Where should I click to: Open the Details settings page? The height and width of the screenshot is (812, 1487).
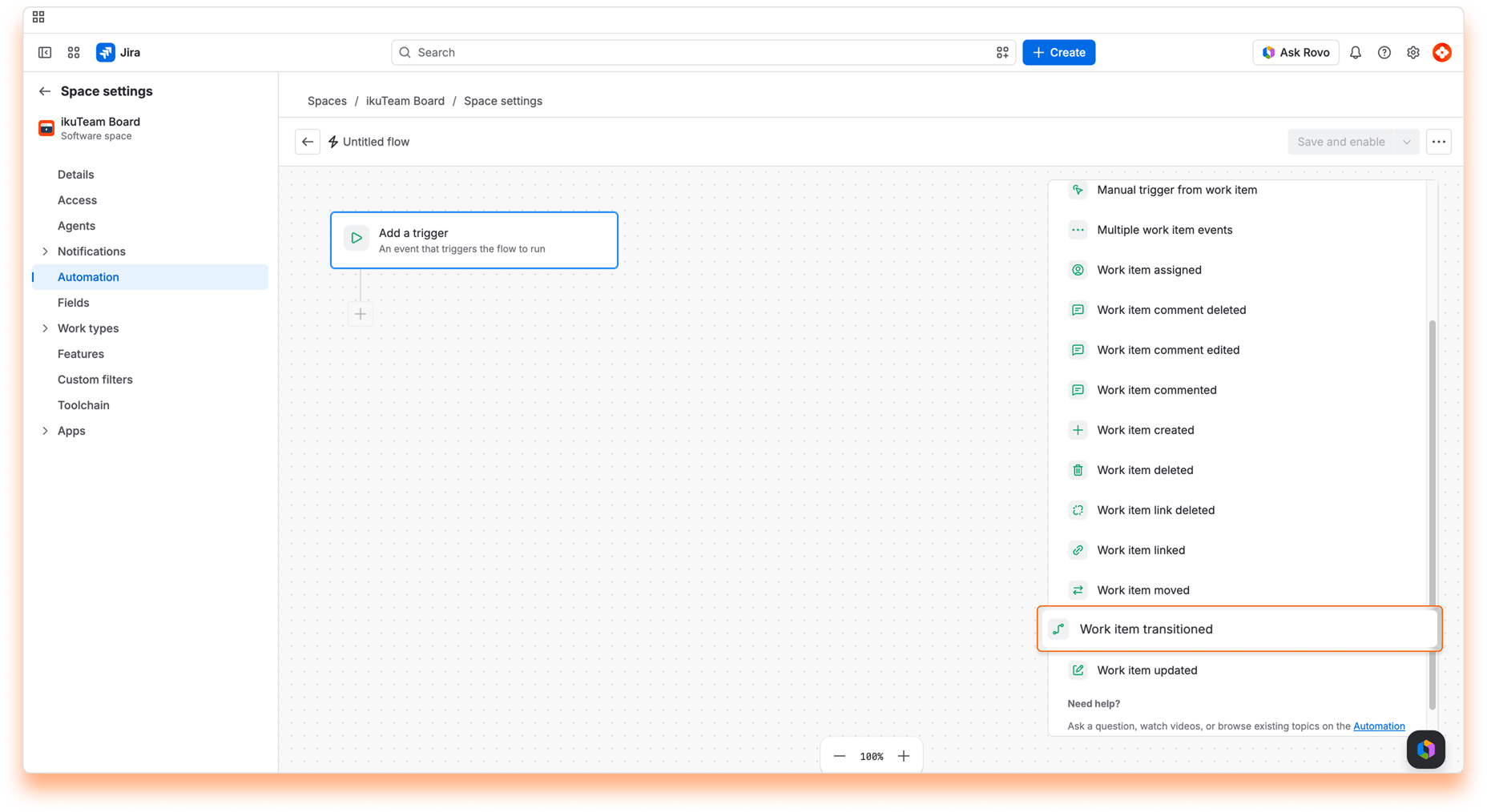(x=149, y=175)
